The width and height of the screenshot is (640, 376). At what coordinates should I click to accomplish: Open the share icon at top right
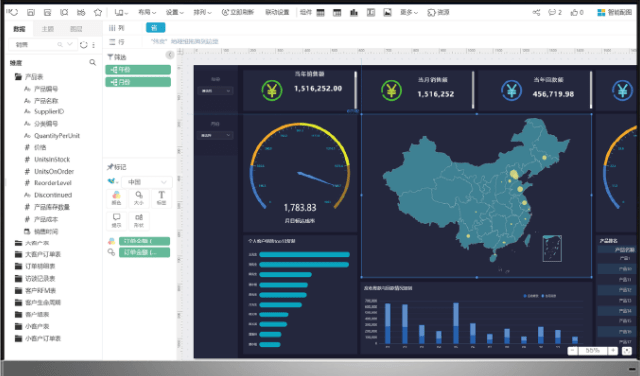click(536, 13)
